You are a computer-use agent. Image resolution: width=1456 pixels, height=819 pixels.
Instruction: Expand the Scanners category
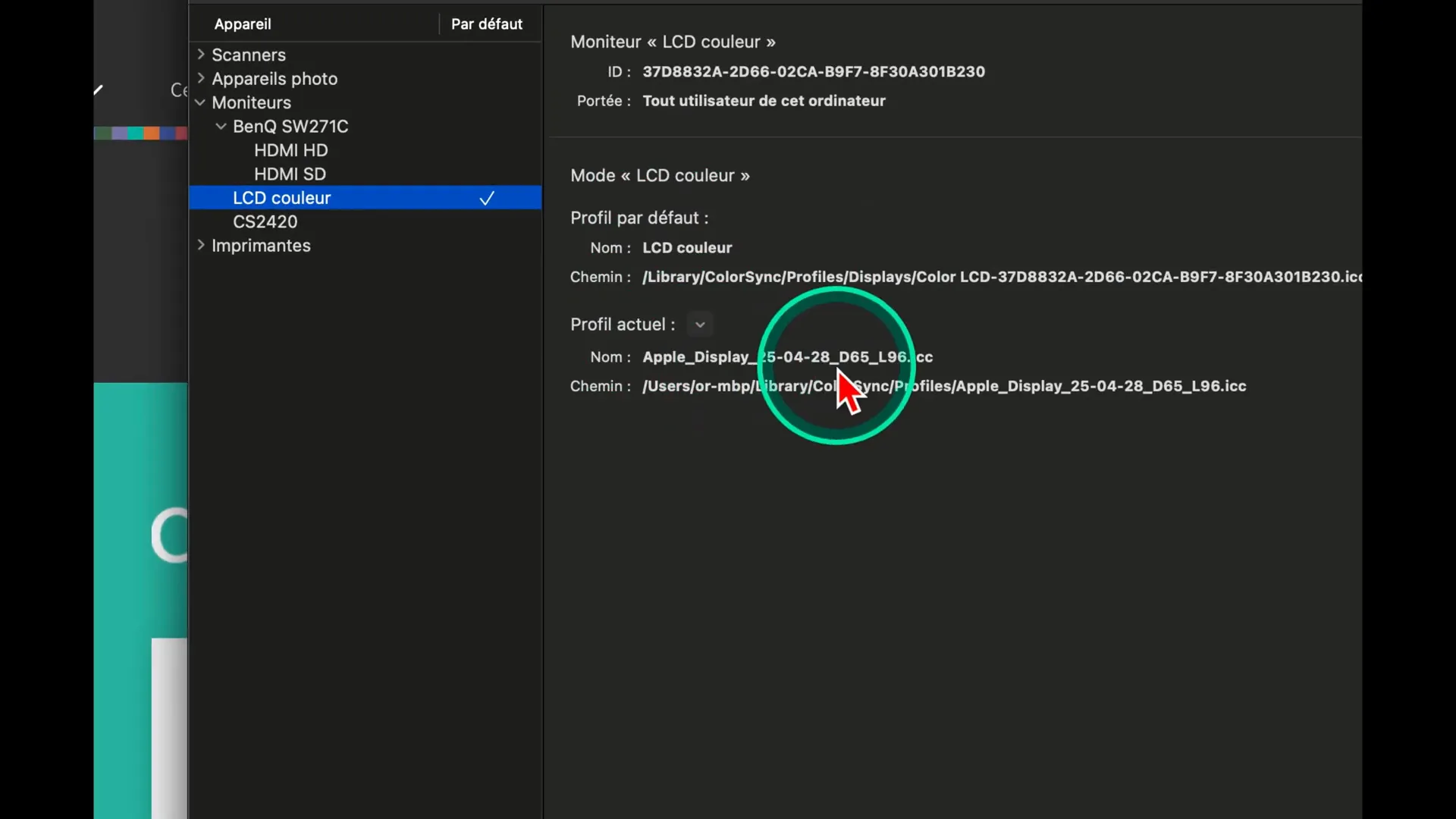point(201,55)
